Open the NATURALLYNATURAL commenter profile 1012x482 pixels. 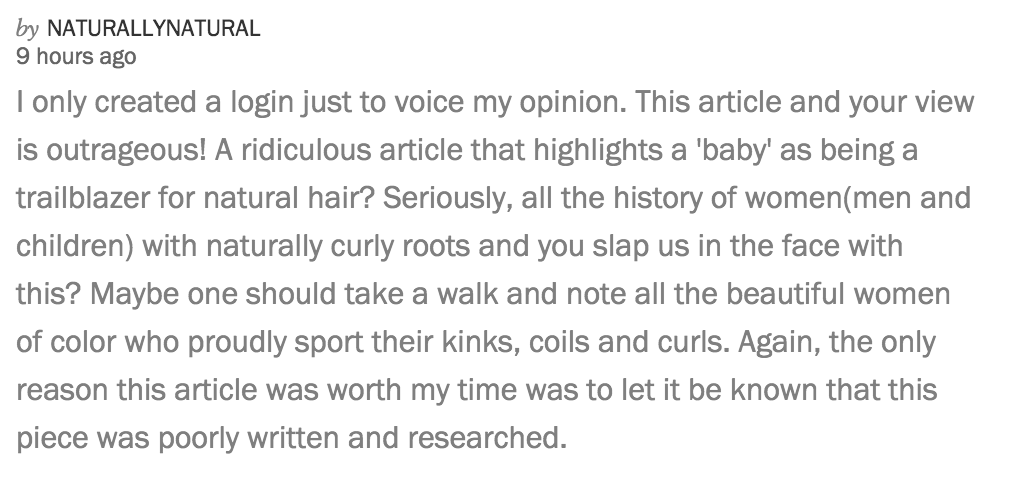coord(153,28)
